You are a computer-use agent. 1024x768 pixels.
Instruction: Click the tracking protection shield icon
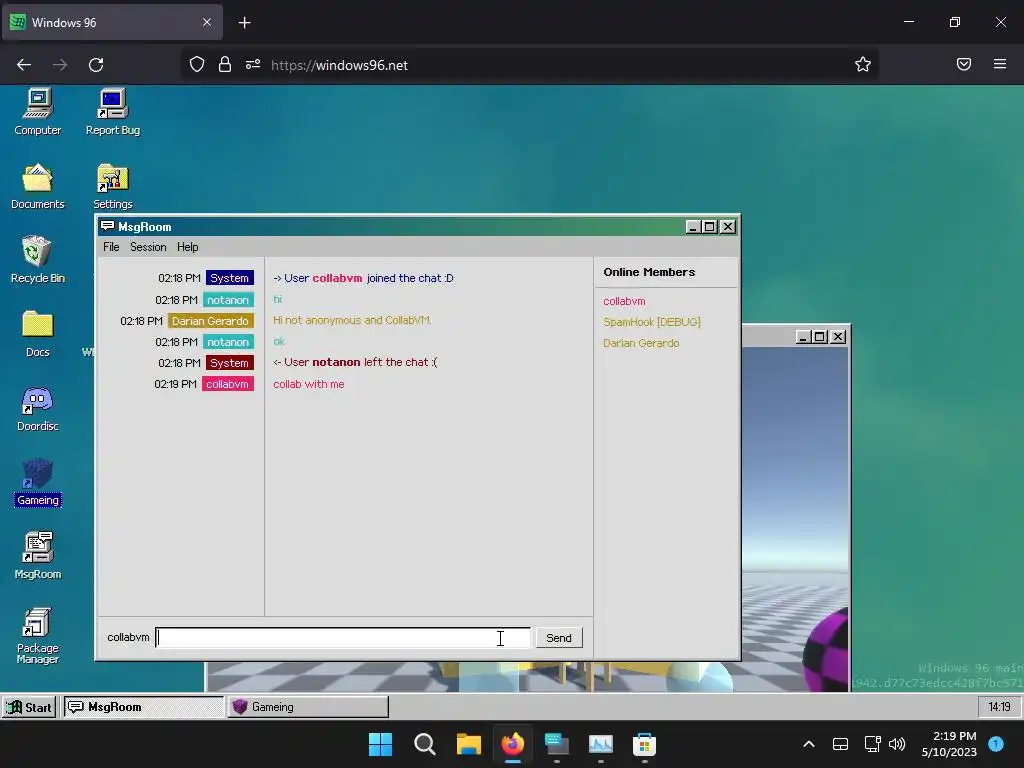(197, 64)
